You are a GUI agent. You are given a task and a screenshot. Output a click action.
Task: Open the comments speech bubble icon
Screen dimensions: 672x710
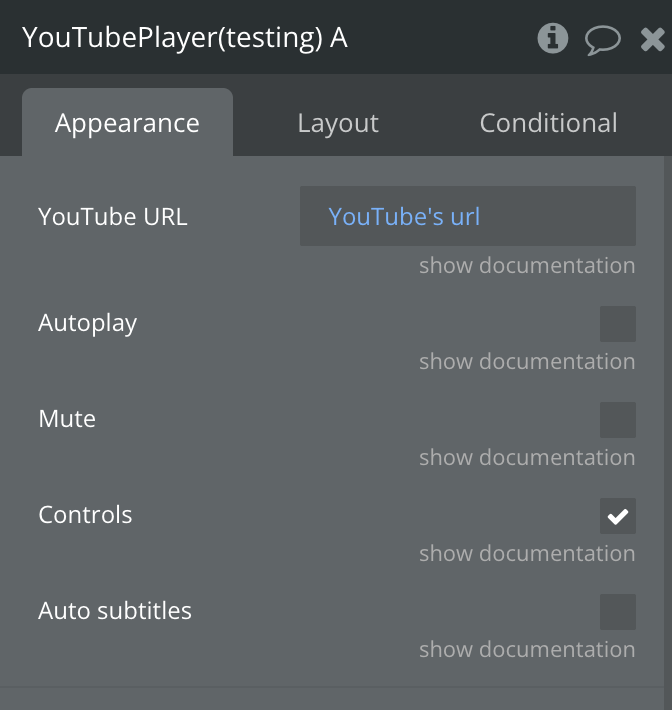pyautogui.click(x=602, y=40)
